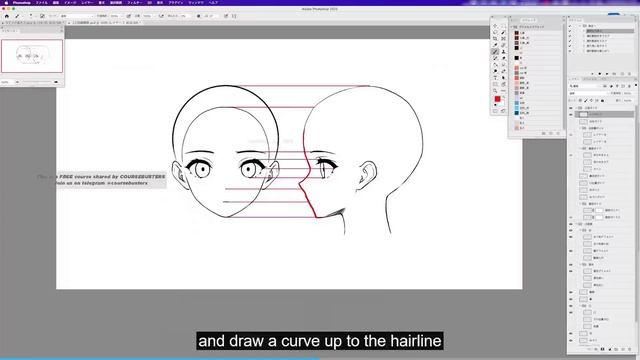
Task: Open the レイヤー (Layer) menu
Action: point(87,2)
